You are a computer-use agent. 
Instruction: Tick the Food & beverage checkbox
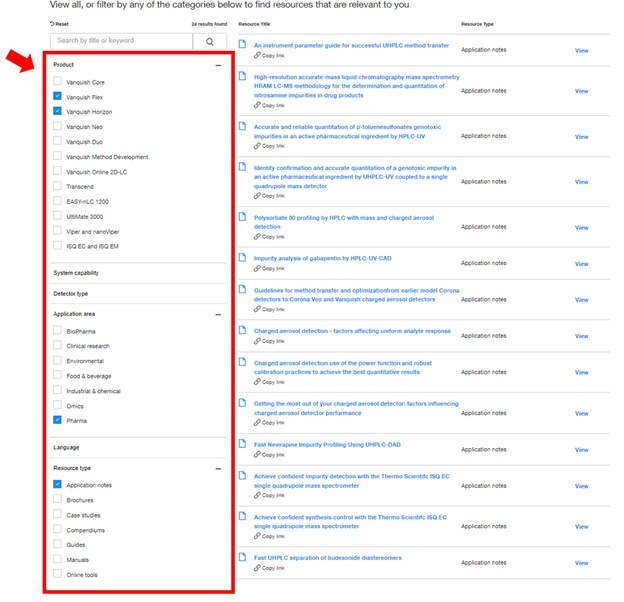click(x=57, y=375)
